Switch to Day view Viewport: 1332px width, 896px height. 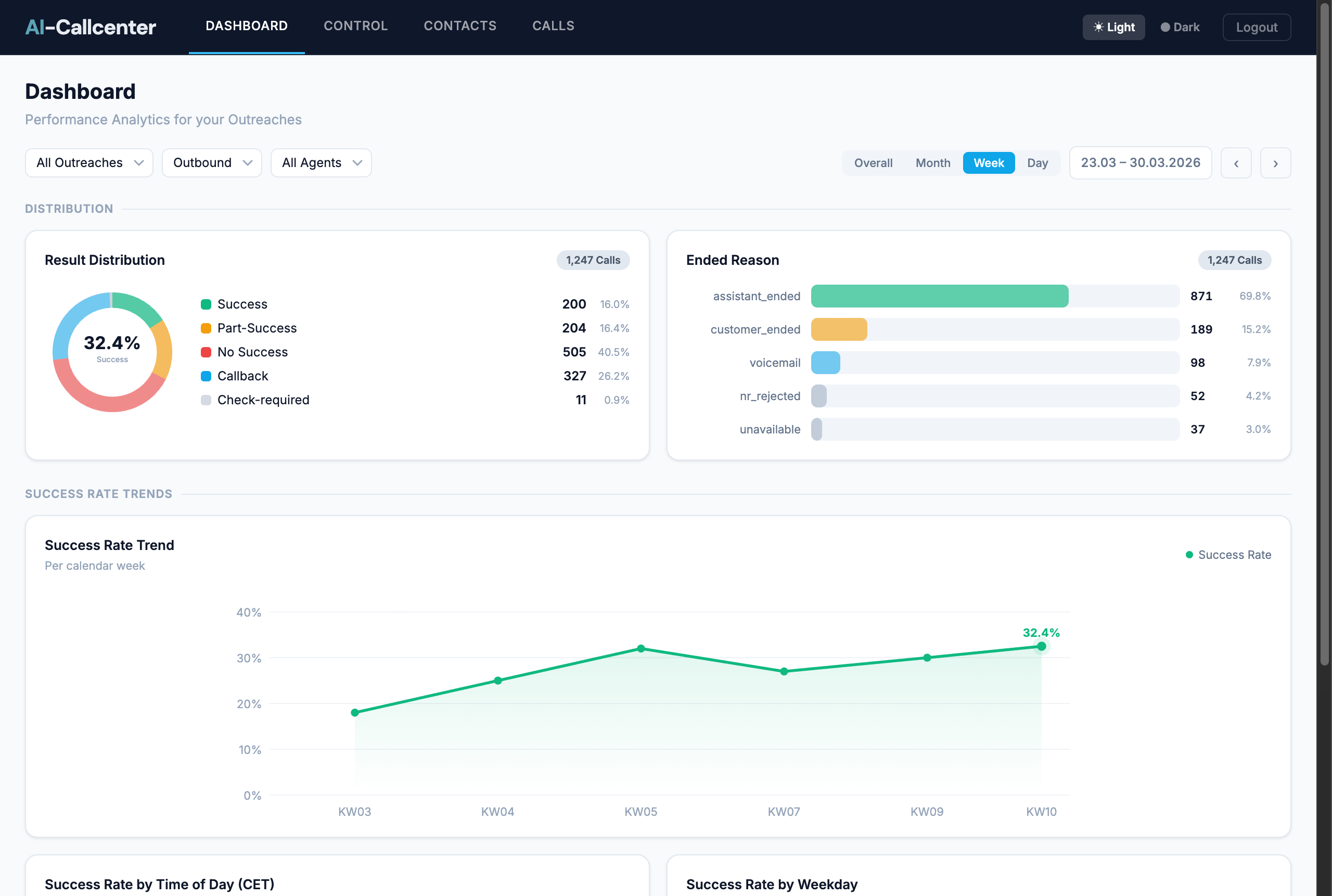tap(1038, 163)
